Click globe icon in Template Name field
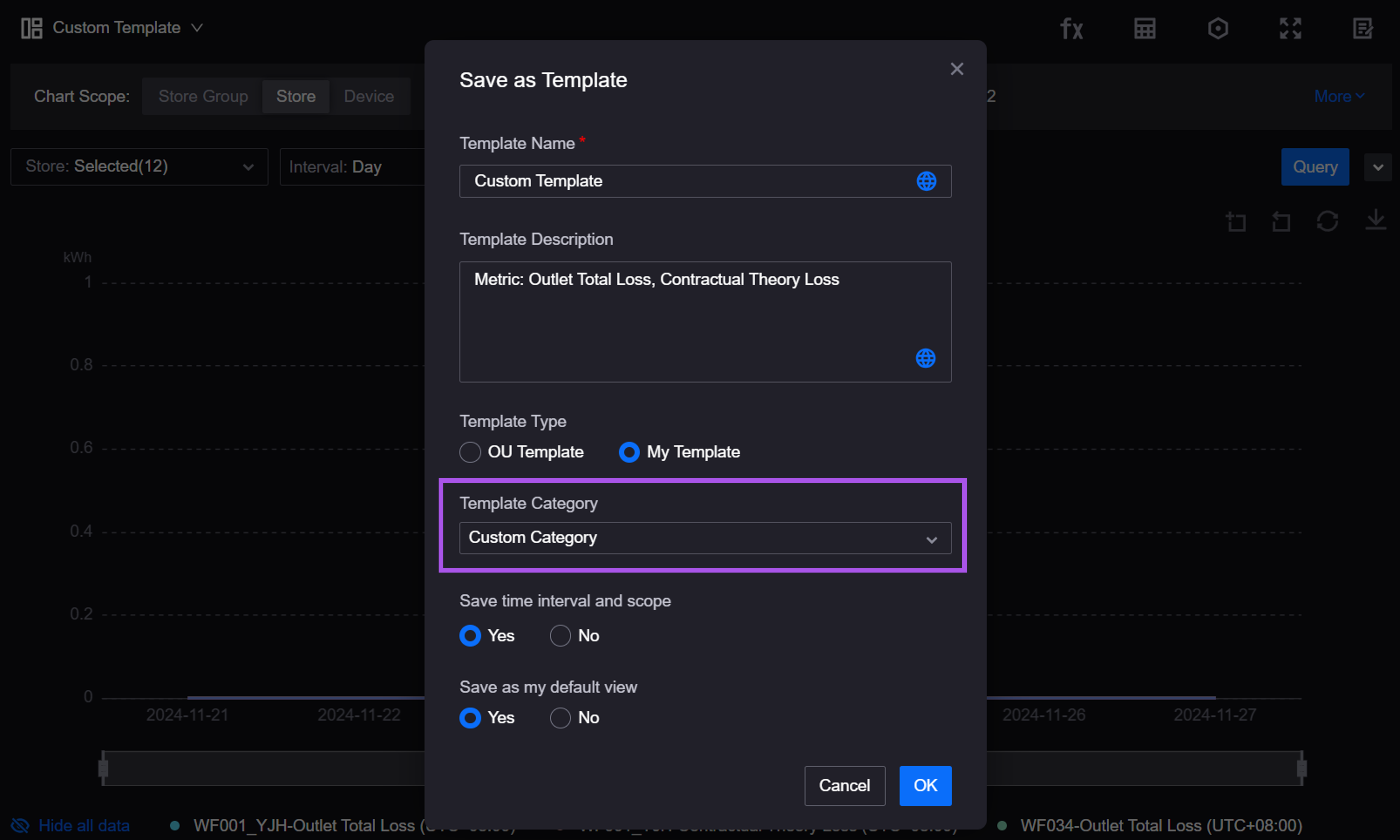The image size is (1400, 840). point(926,181)
